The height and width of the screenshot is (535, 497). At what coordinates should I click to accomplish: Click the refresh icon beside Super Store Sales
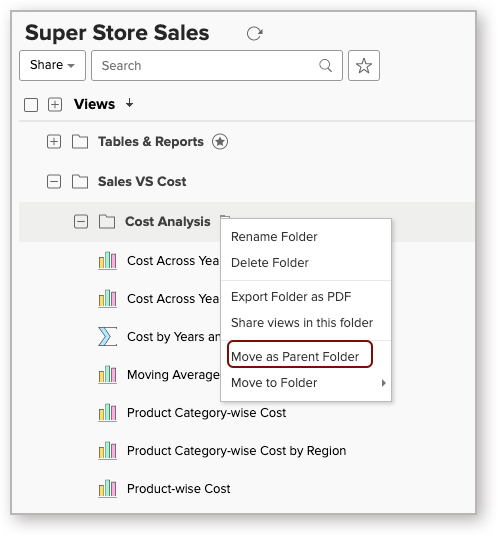254,33
